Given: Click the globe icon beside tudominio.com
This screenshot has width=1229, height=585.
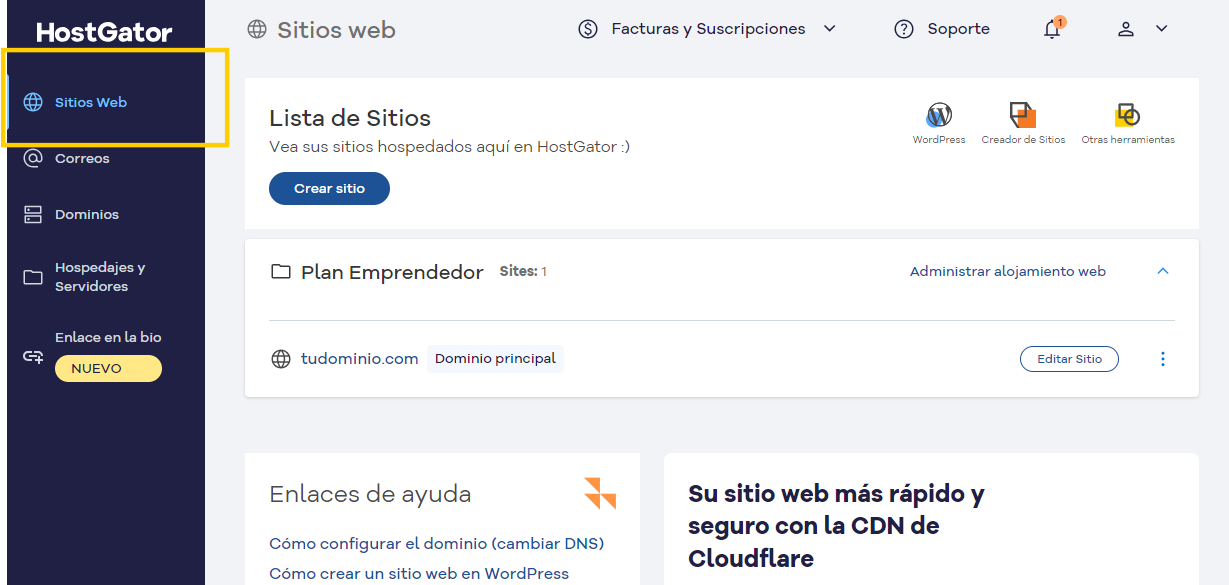Looking at the screenshot, I should [281, 359].
